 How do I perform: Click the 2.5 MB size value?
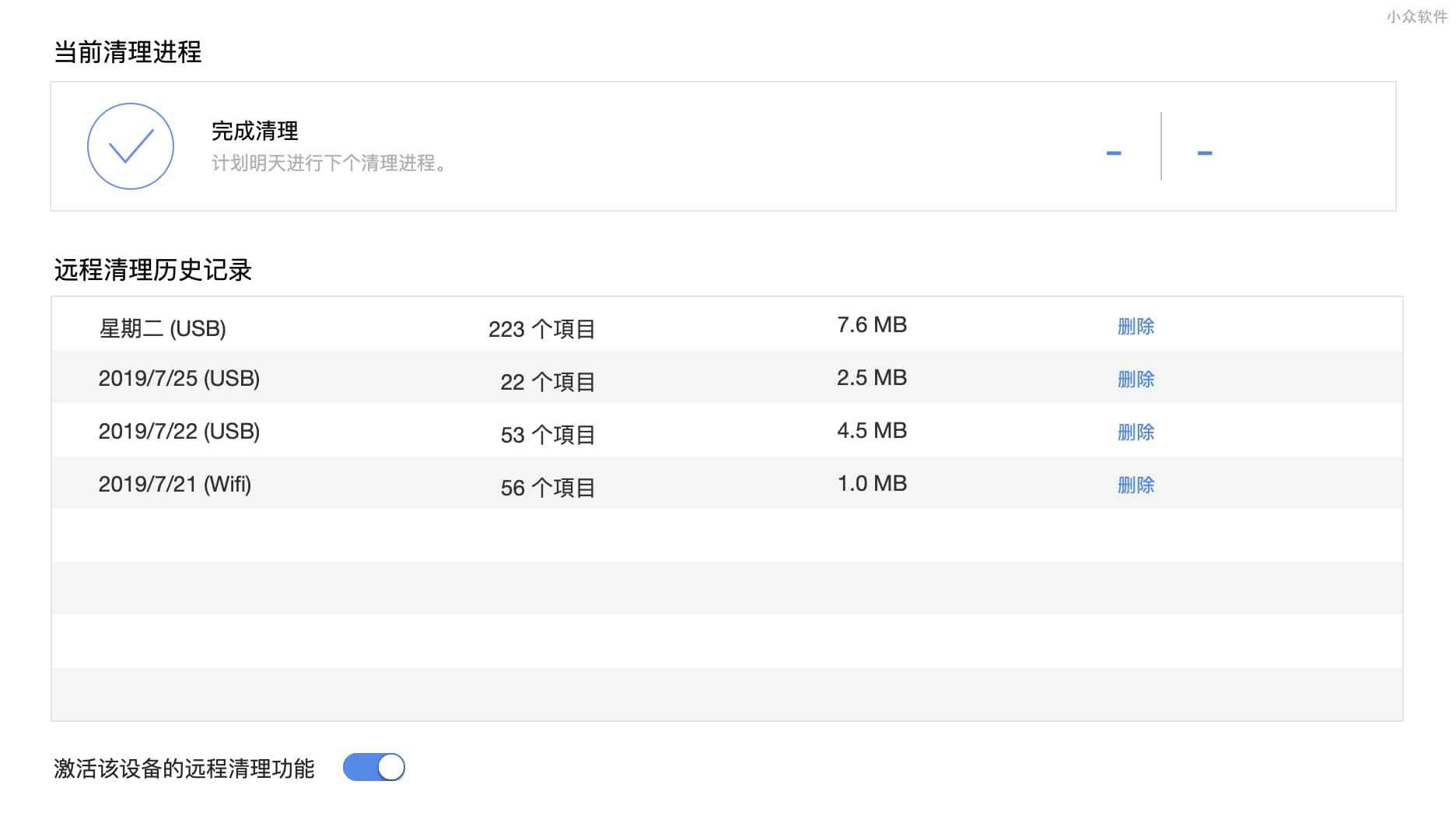point(872,378)
